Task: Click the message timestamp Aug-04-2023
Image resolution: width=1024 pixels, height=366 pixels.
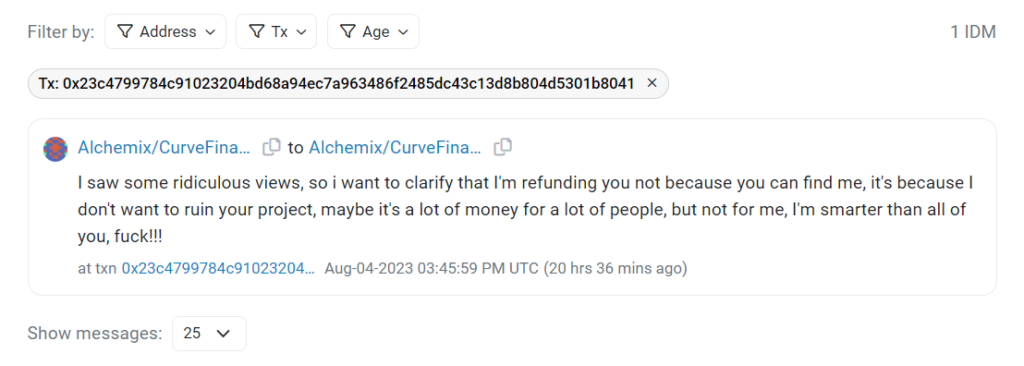Action: [x=432, y=268]
